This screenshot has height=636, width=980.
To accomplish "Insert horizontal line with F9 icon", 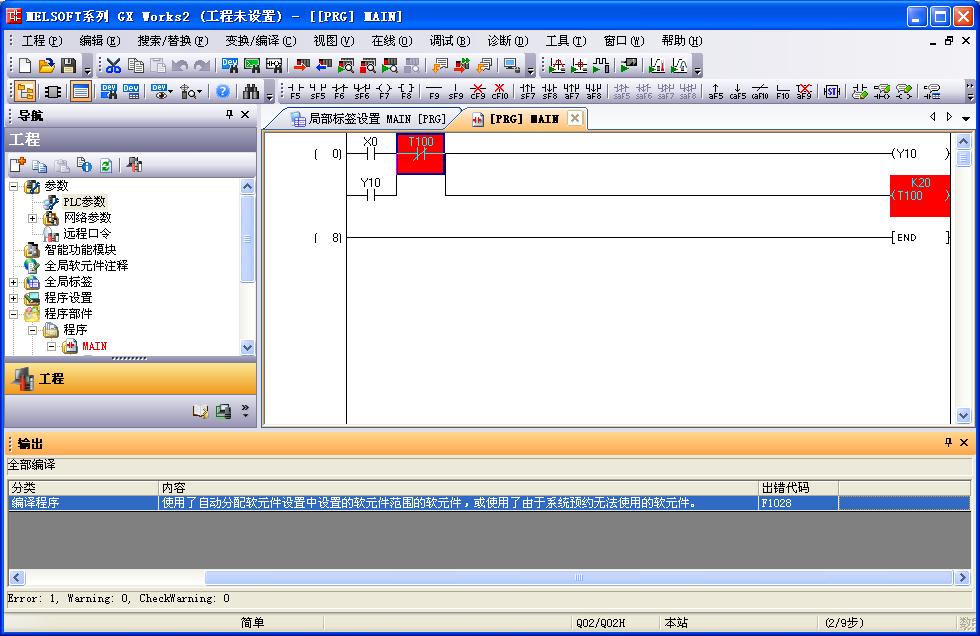I will tap(434, 92).
